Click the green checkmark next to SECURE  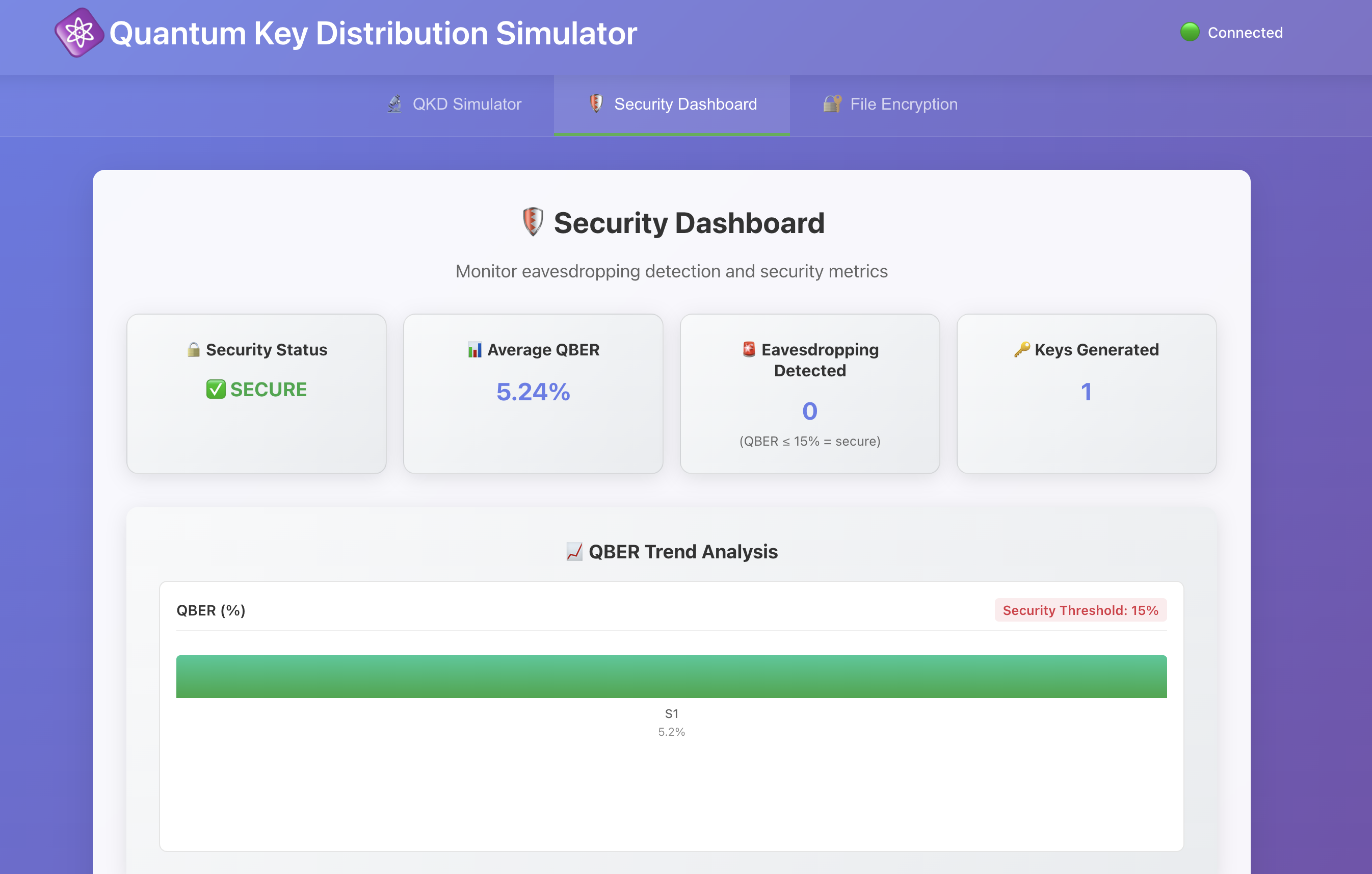coord(216,390)
